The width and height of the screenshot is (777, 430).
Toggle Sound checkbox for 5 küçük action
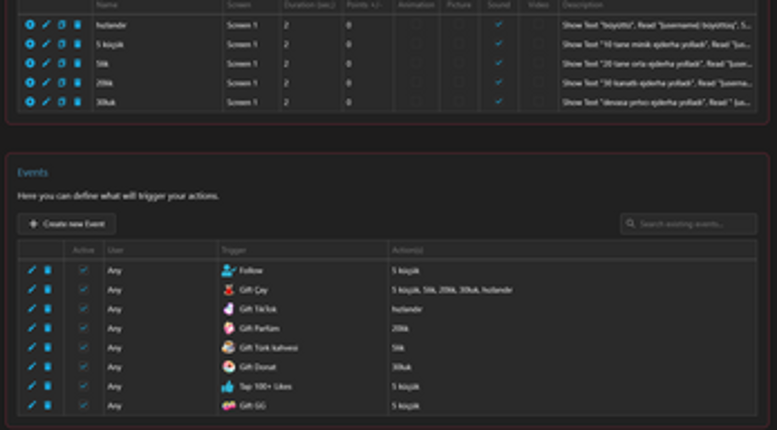[499, 44]
